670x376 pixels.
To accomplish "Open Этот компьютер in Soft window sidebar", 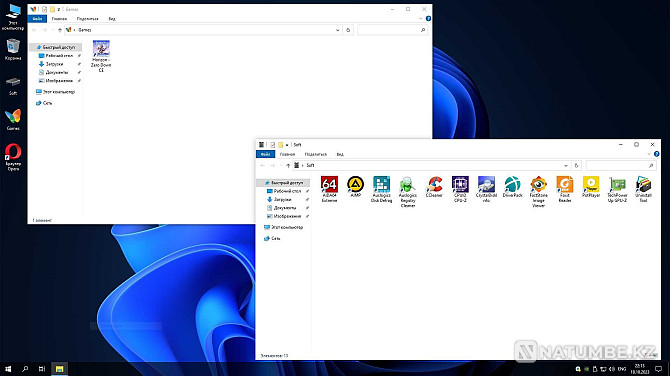I will tap(283, 227).
